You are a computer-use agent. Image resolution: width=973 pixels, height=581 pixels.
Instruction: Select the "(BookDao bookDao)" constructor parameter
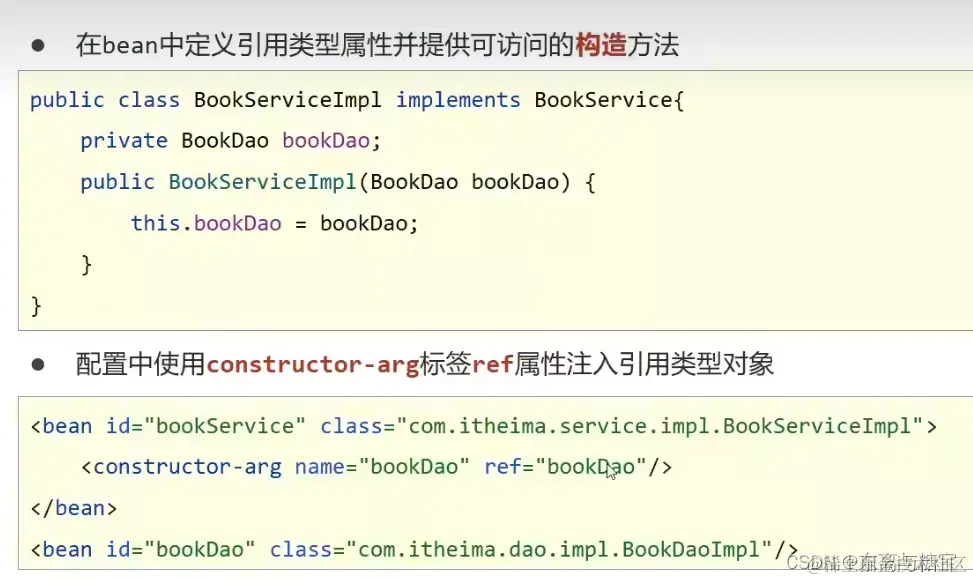464,182
